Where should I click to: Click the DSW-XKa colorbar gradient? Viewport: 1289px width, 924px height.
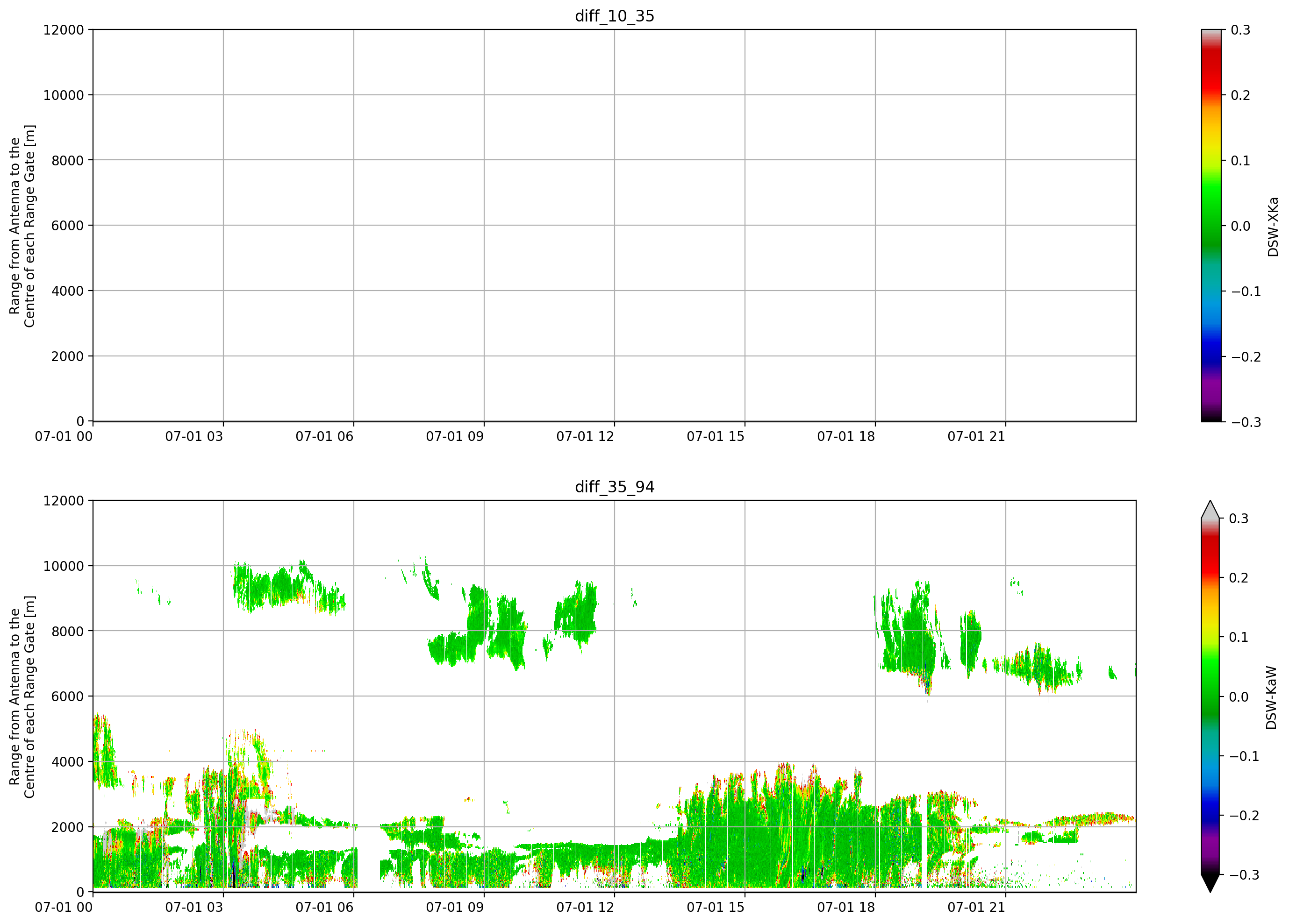pyautogui.click(x=1211, y=226)
